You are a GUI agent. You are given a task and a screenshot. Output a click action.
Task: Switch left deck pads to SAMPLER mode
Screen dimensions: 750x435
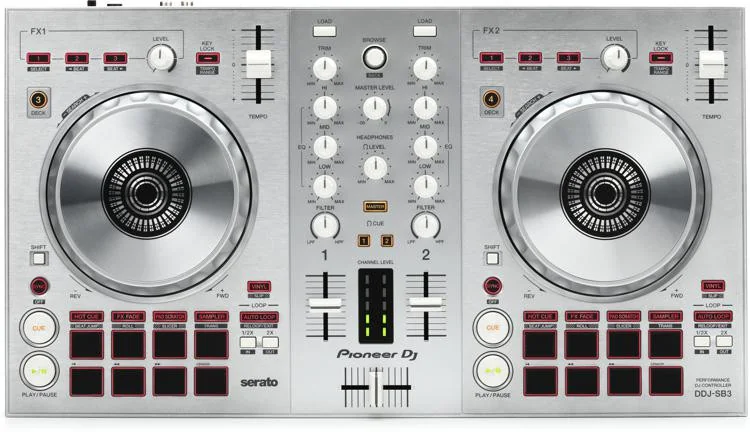[x=212, y=317]
